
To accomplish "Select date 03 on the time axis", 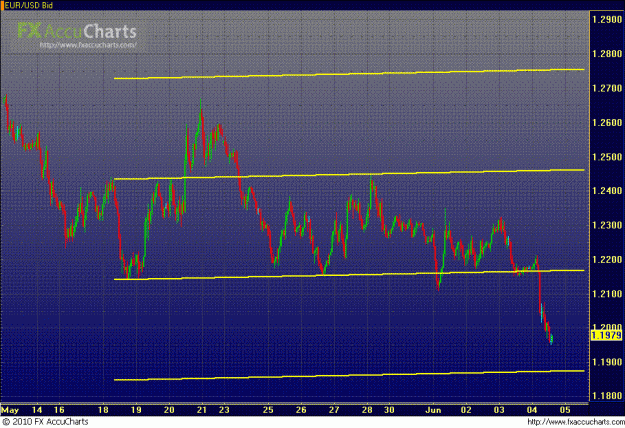I will click(499, 410).
